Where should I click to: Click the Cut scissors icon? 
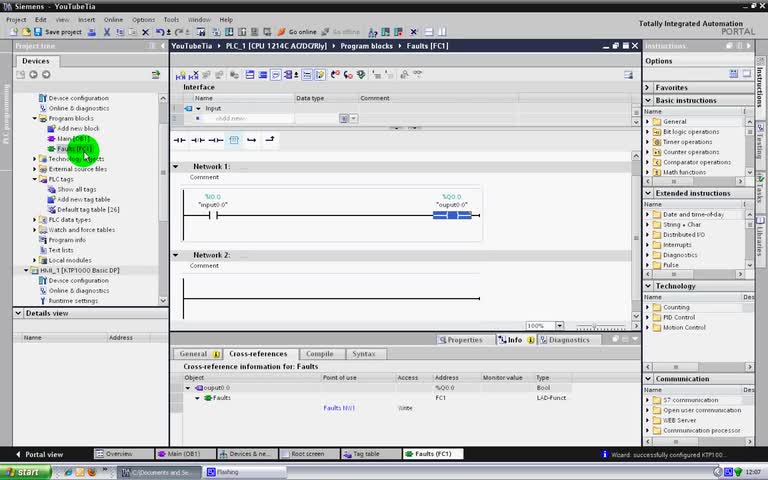click(107, 32)
